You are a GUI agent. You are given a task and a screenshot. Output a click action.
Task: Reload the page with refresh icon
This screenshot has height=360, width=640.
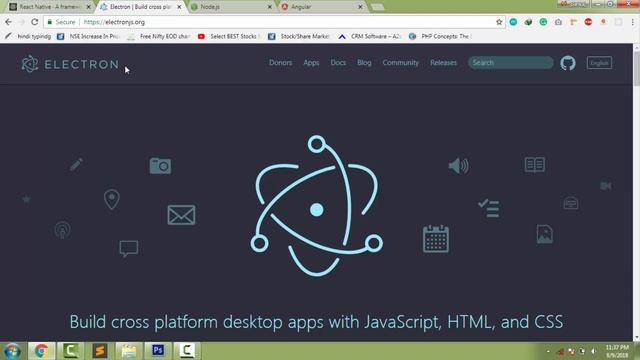coord(35,22)
